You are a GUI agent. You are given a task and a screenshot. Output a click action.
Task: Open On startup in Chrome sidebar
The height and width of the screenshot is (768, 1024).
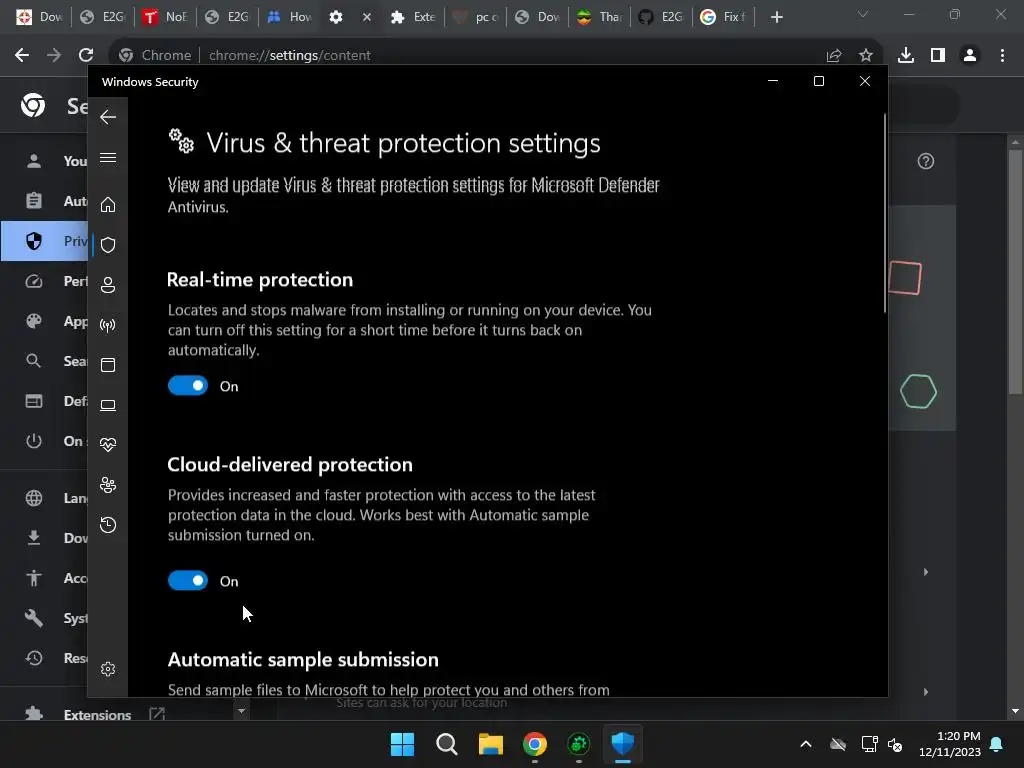pyautogui.click(x=44, y=441)
